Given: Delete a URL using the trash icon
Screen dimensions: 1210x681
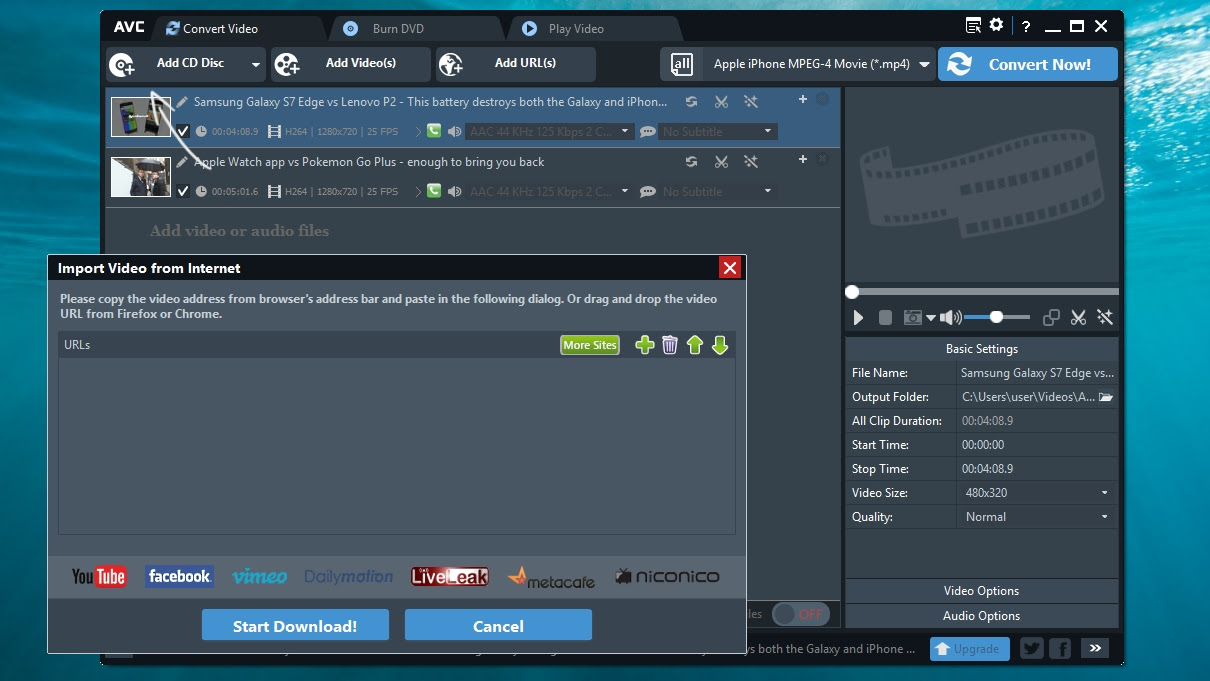Looking at the screenshot, I should pyautogui.click(x=669, y=344).
